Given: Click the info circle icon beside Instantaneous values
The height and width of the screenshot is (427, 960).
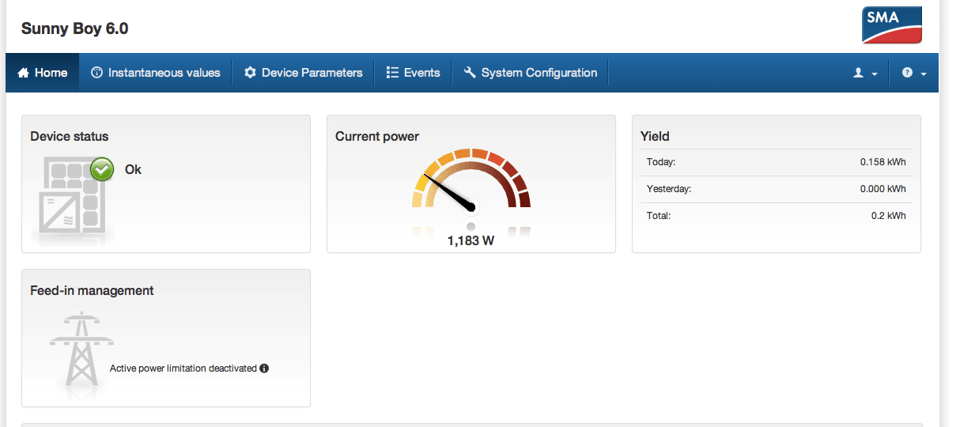Looking at the screenshot, I should 97,73.
